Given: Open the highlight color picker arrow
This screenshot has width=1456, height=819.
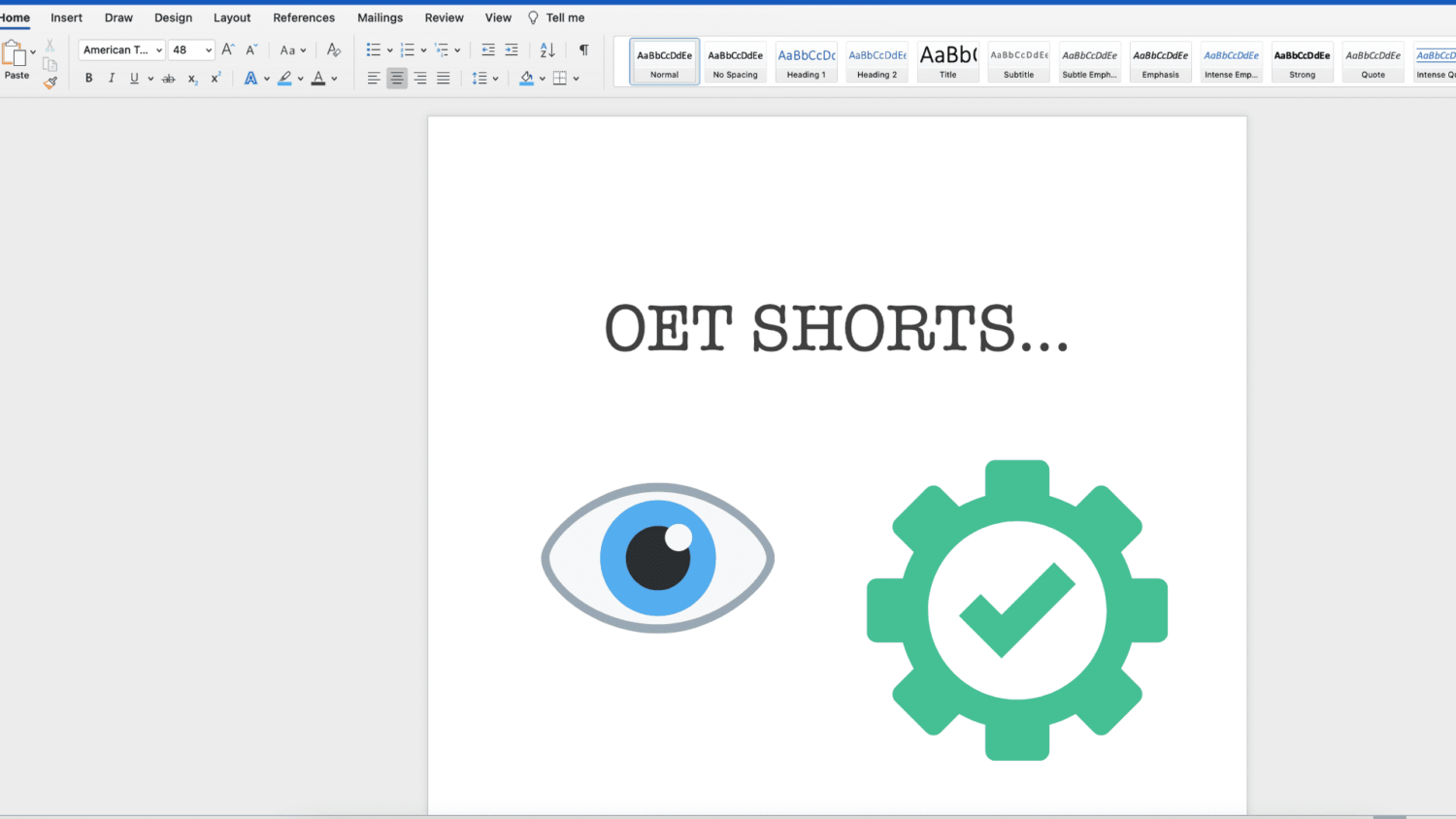Looking at the screenshot, I should [300, 79].
